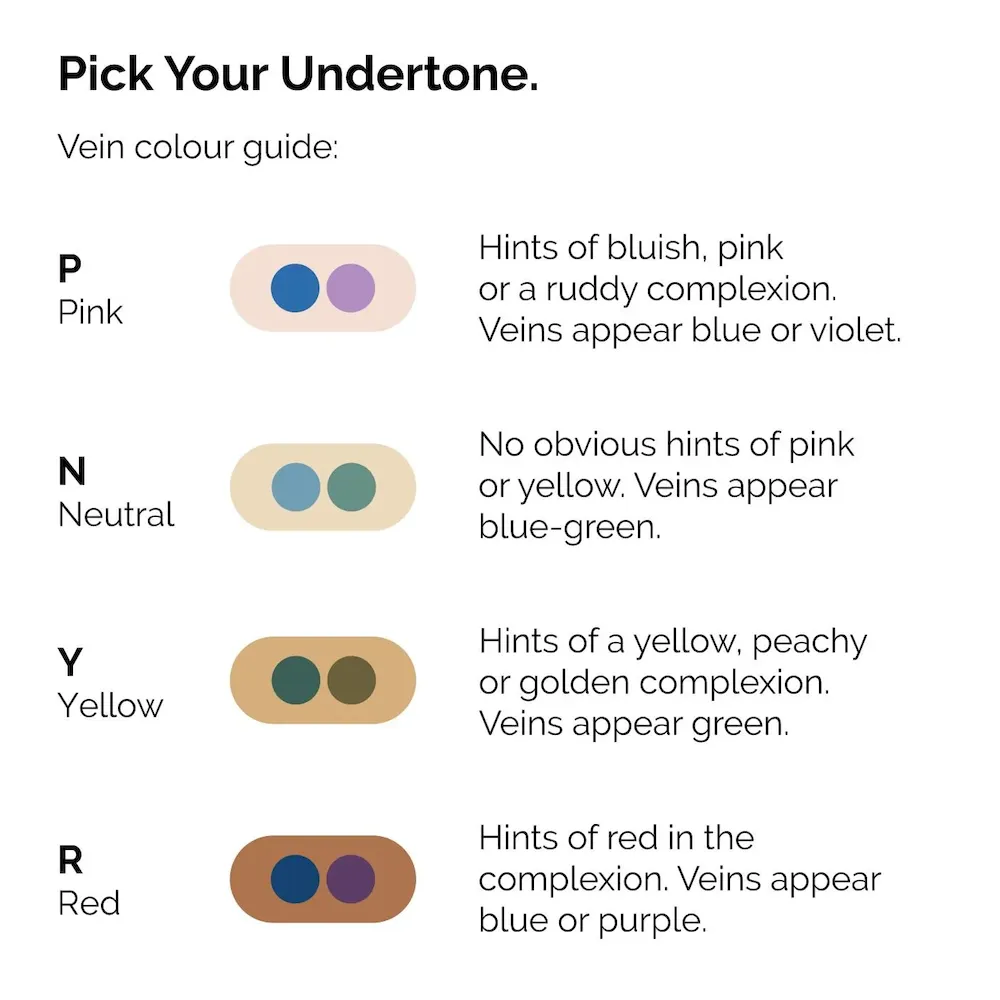The width and height of the screenshot is (1000, 1000).
Task: Pick the purple dot in Red row
Action: [x=351, y=879]
